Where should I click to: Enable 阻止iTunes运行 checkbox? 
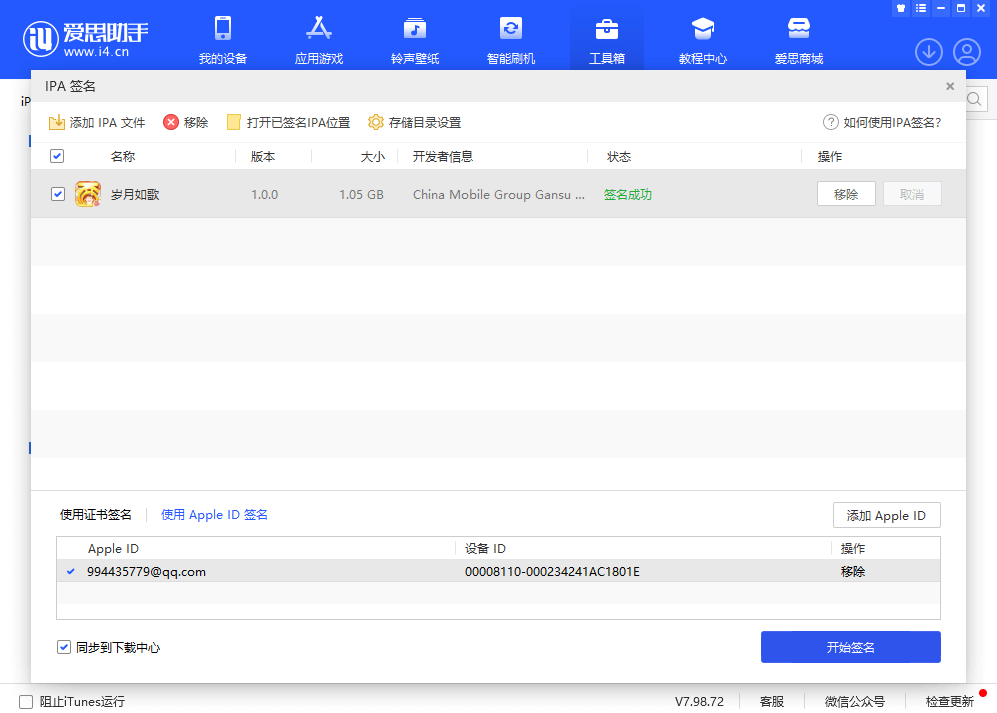coord(26,702)
